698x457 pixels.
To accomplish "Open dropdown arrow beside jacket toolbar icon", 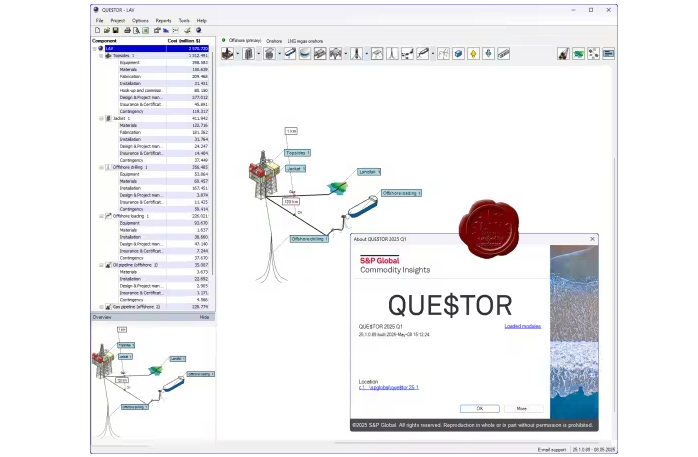I will click(259, 54).
